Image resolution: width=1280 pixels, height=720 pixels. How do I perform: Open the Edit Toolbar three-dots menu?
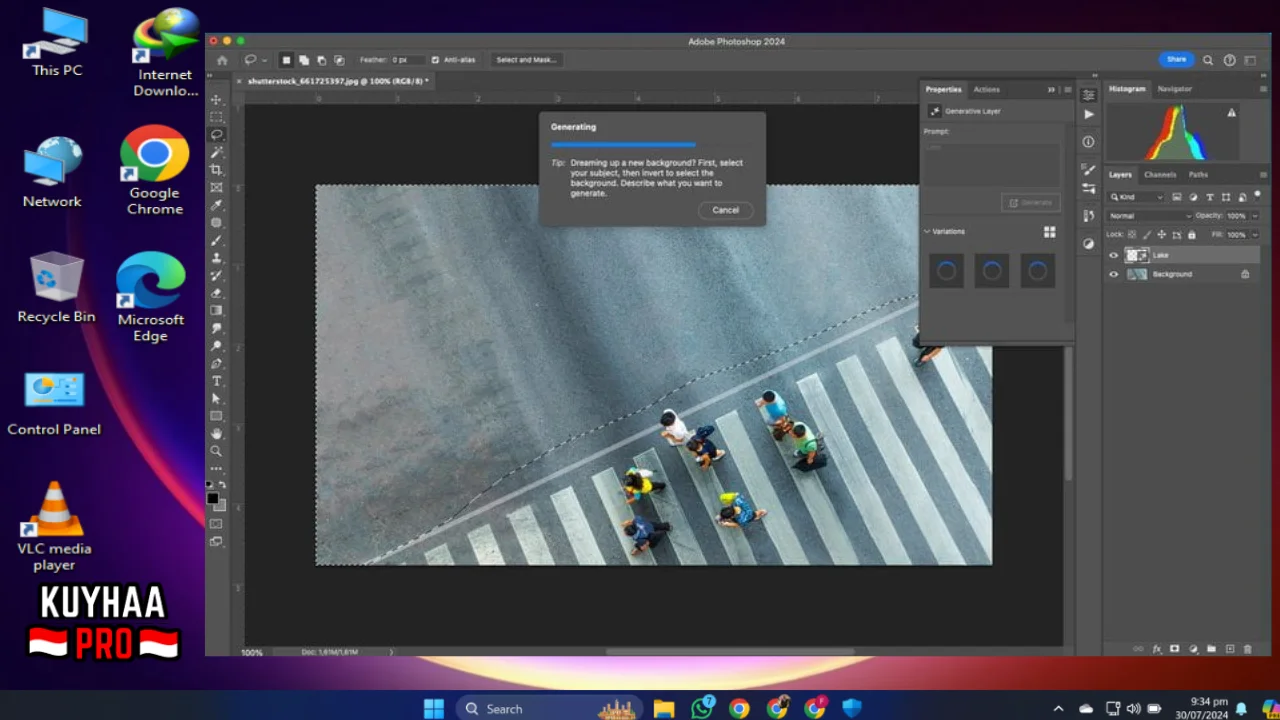216,468
